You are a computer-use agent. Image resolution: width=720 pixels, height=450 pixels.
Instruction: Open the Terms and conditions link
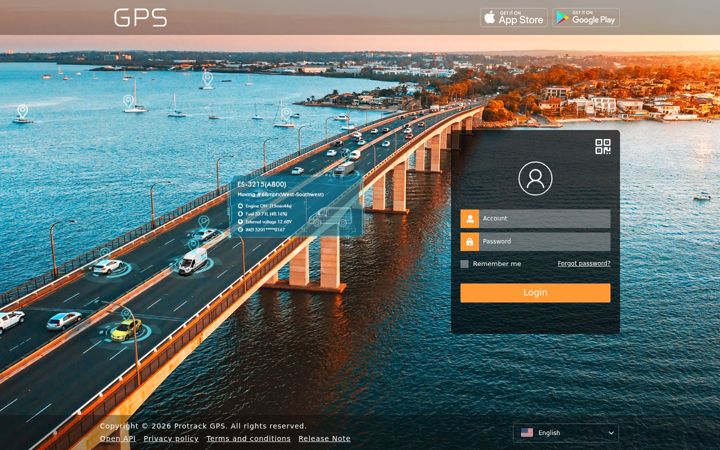pyautogui.click(x=248, y=439)
